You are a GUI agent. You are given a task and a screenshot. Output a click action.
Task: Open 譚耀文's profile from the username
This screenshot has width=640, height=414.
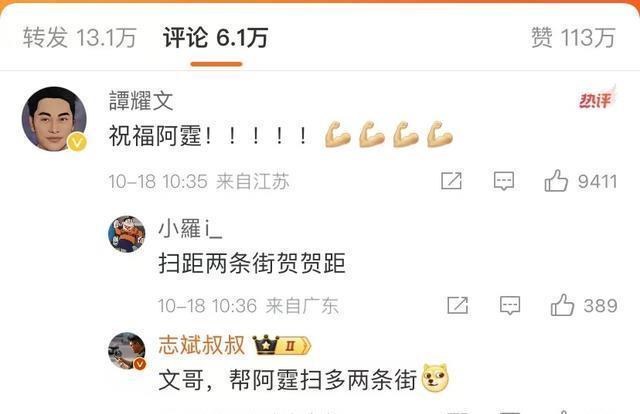(x=141, y=100)
